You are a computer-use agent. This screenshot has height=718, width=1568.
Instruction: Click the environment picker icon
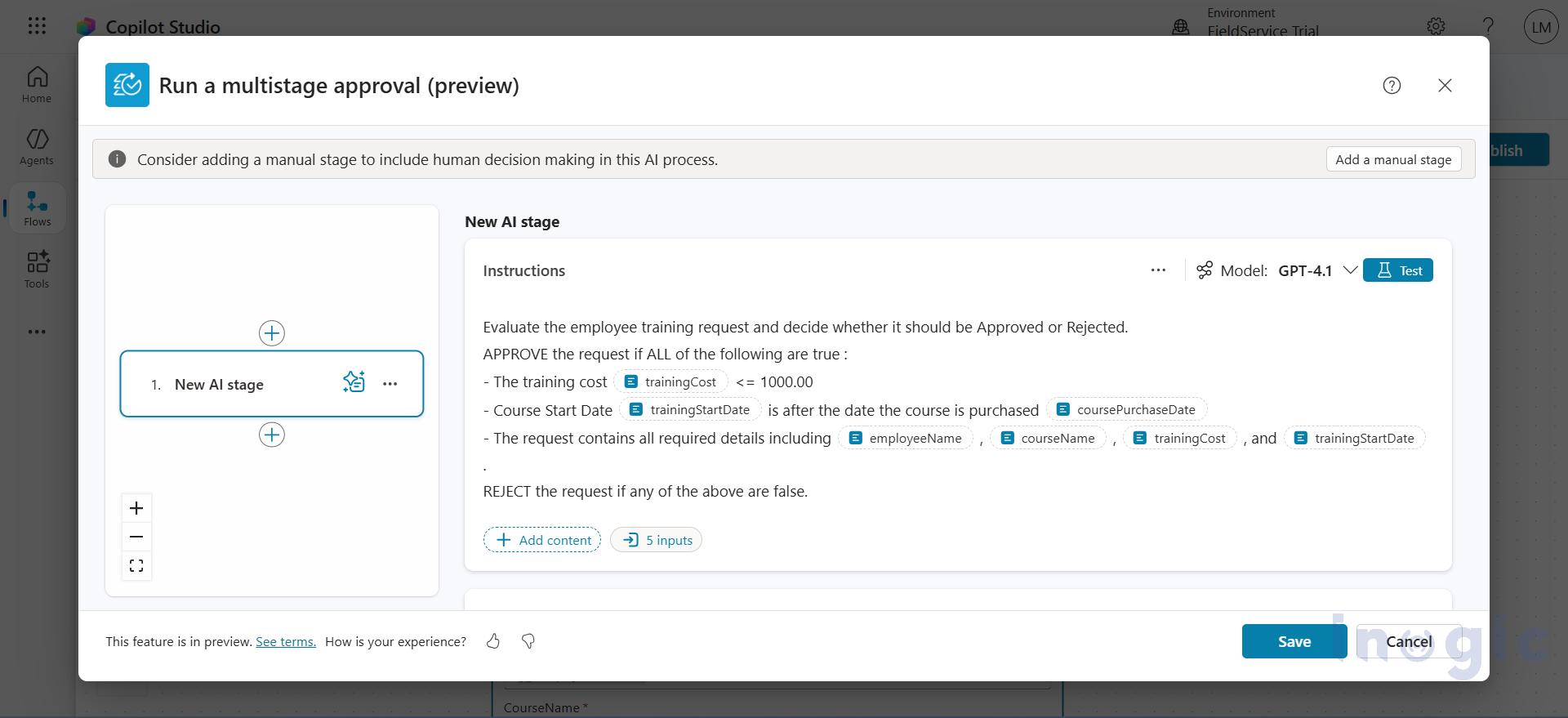click(1181, 27)
